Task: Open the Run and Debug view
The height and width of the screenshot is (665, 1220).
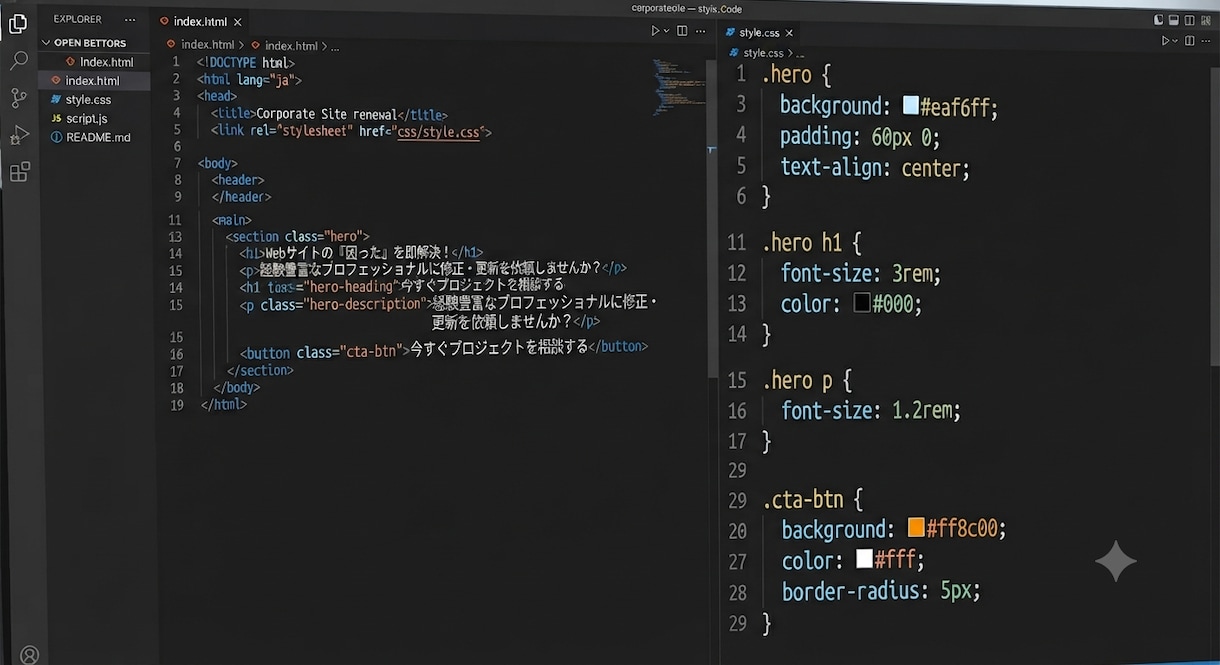Action: coord(18,135)
